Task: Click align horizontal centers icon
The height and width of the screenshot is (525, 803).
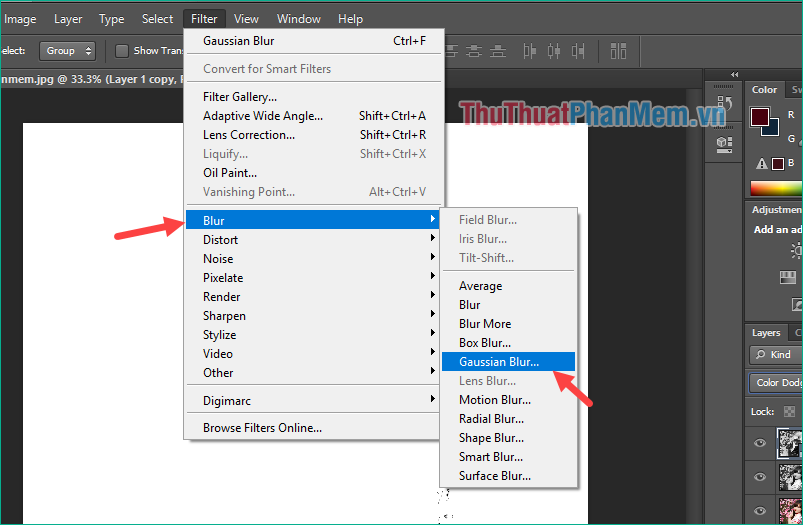Action: (554, 51)
